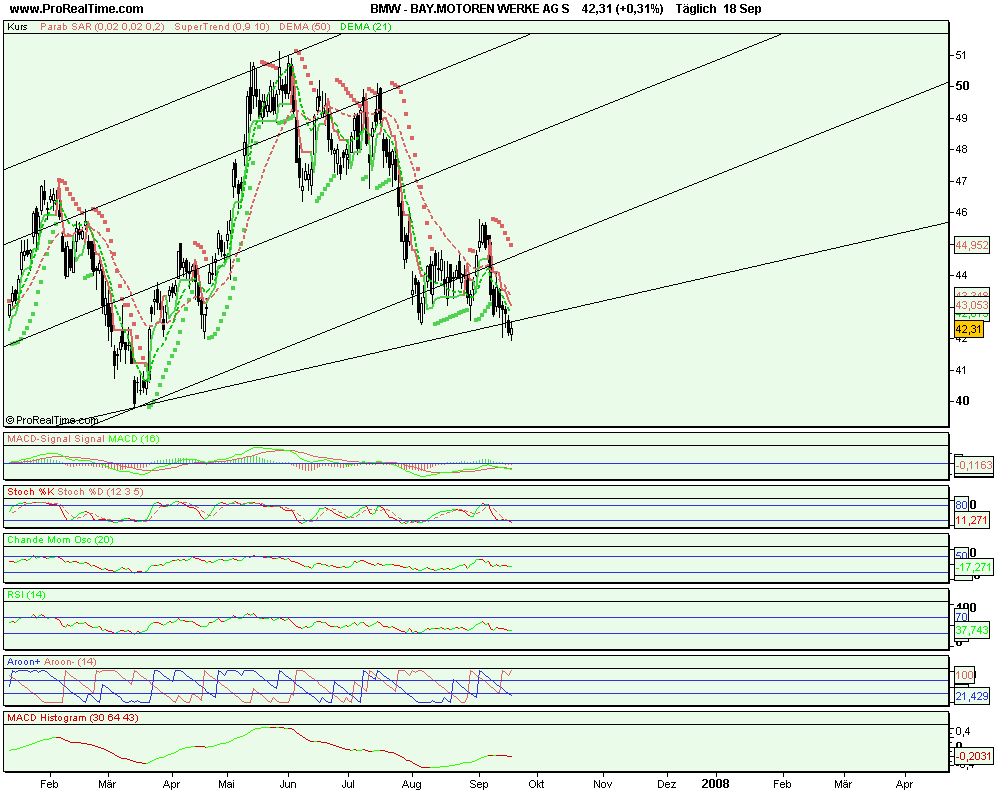
Task: Click the Mai month label on time axis
Action: point(226,784)
